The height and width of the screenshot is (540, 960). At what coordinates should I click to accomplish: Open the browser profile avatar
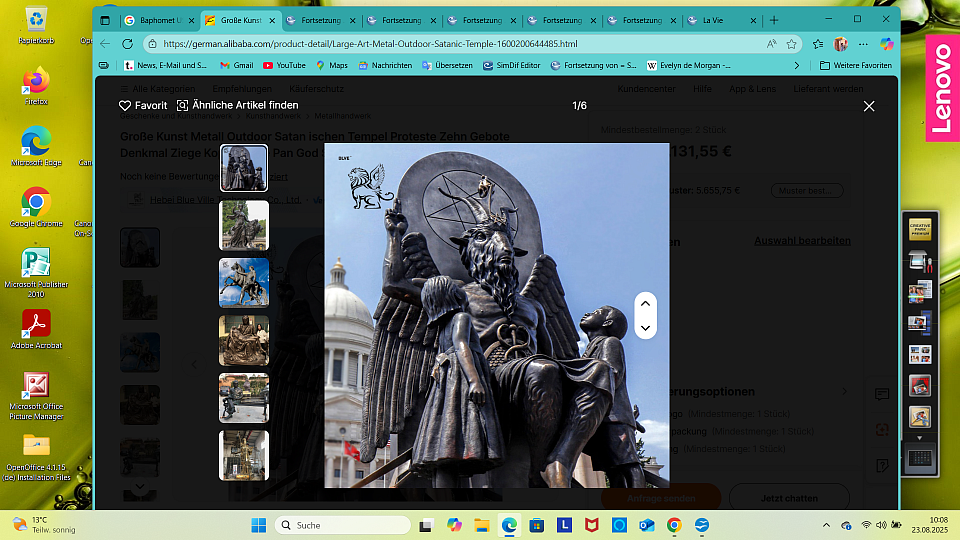tap(841, 44)
